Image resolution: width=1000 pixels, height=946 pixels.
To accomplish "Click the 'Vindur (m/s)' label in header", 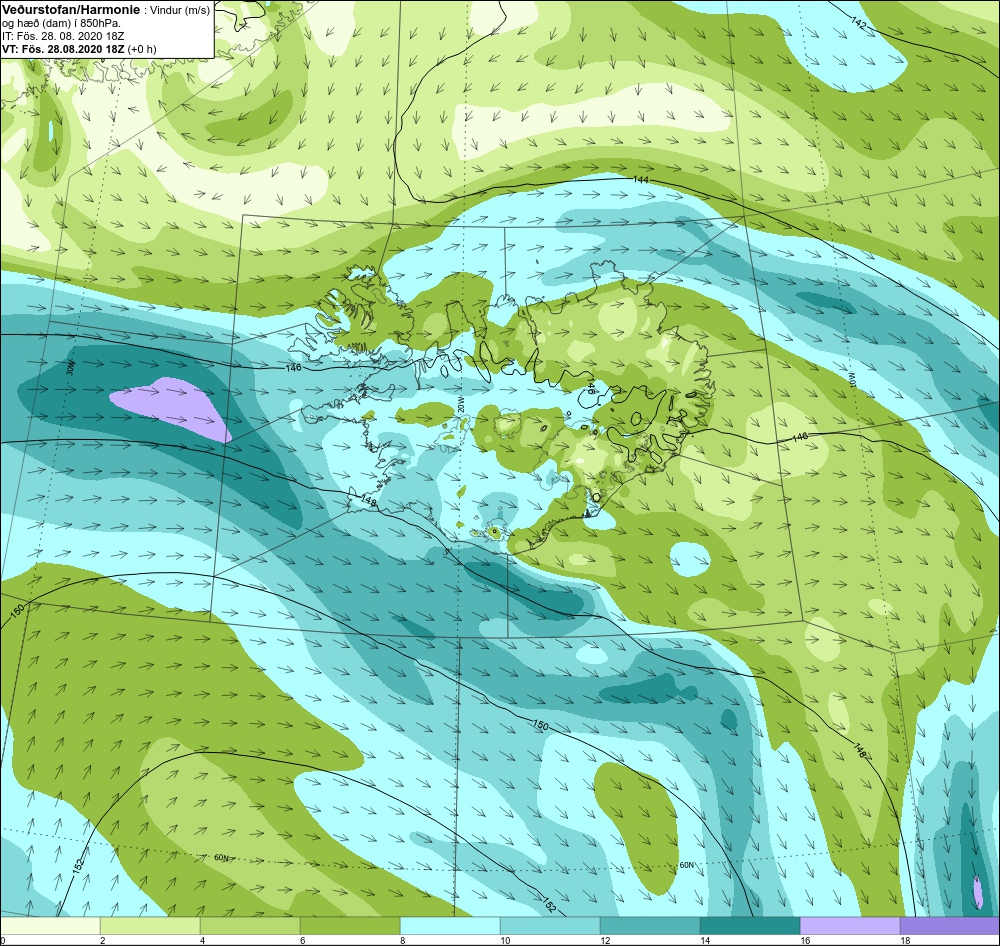I will coord(178,11).
